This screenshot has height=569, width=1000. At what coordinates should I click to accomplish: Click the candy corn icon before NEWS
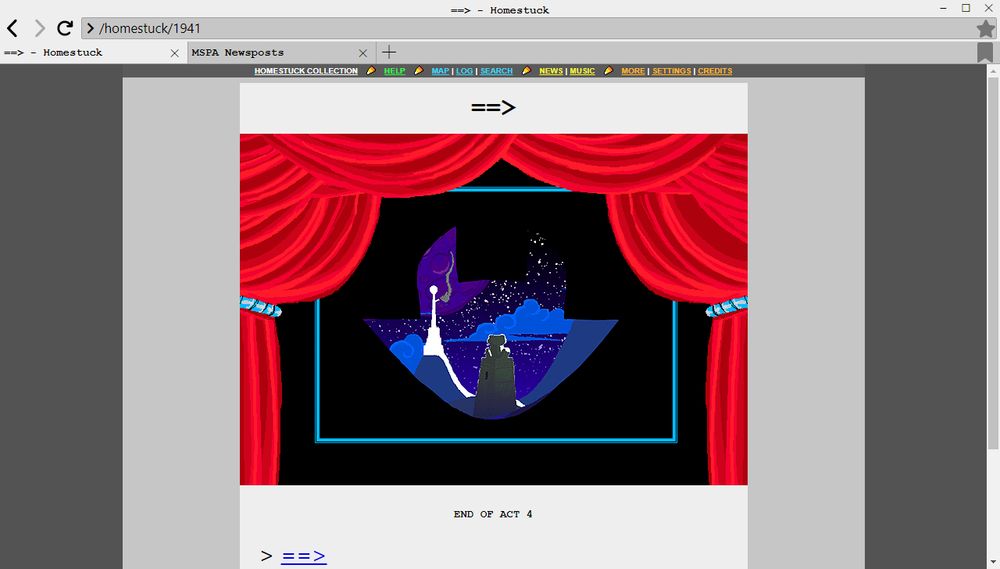pos(526,71)
